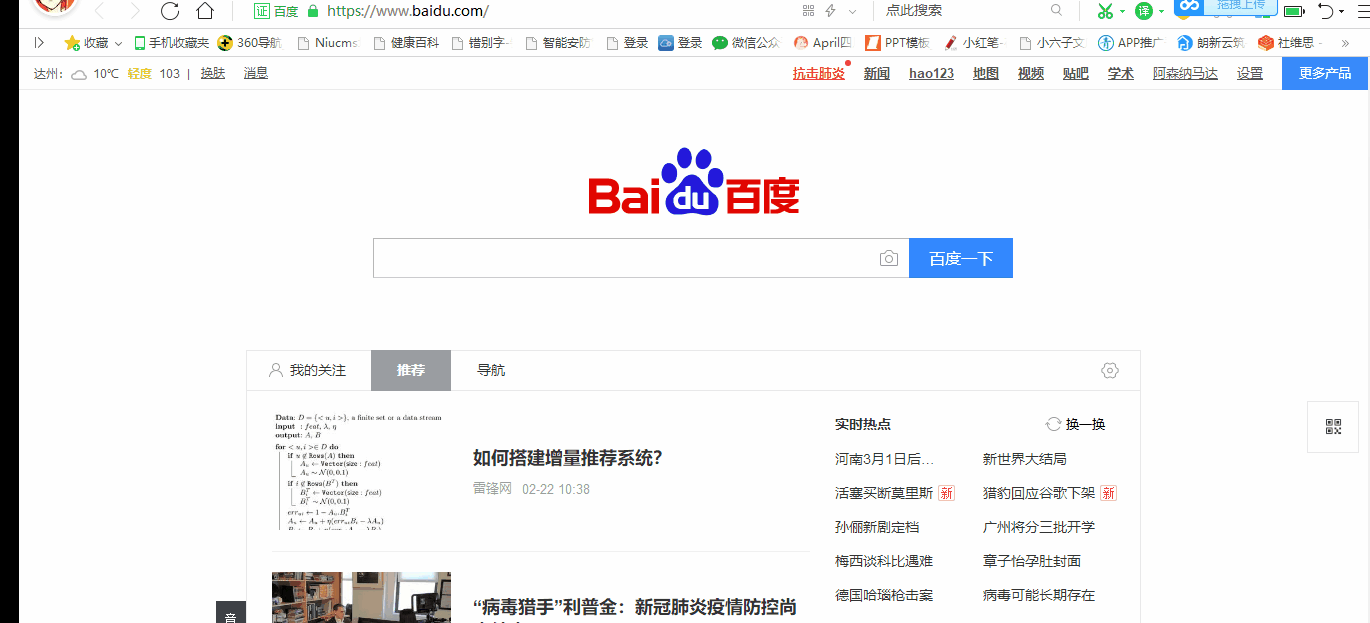The height and width of the screenshot is (623, 1370).
Task: Open the 消息 messages link
Action: pyautogui.click(x=256, y=73)
